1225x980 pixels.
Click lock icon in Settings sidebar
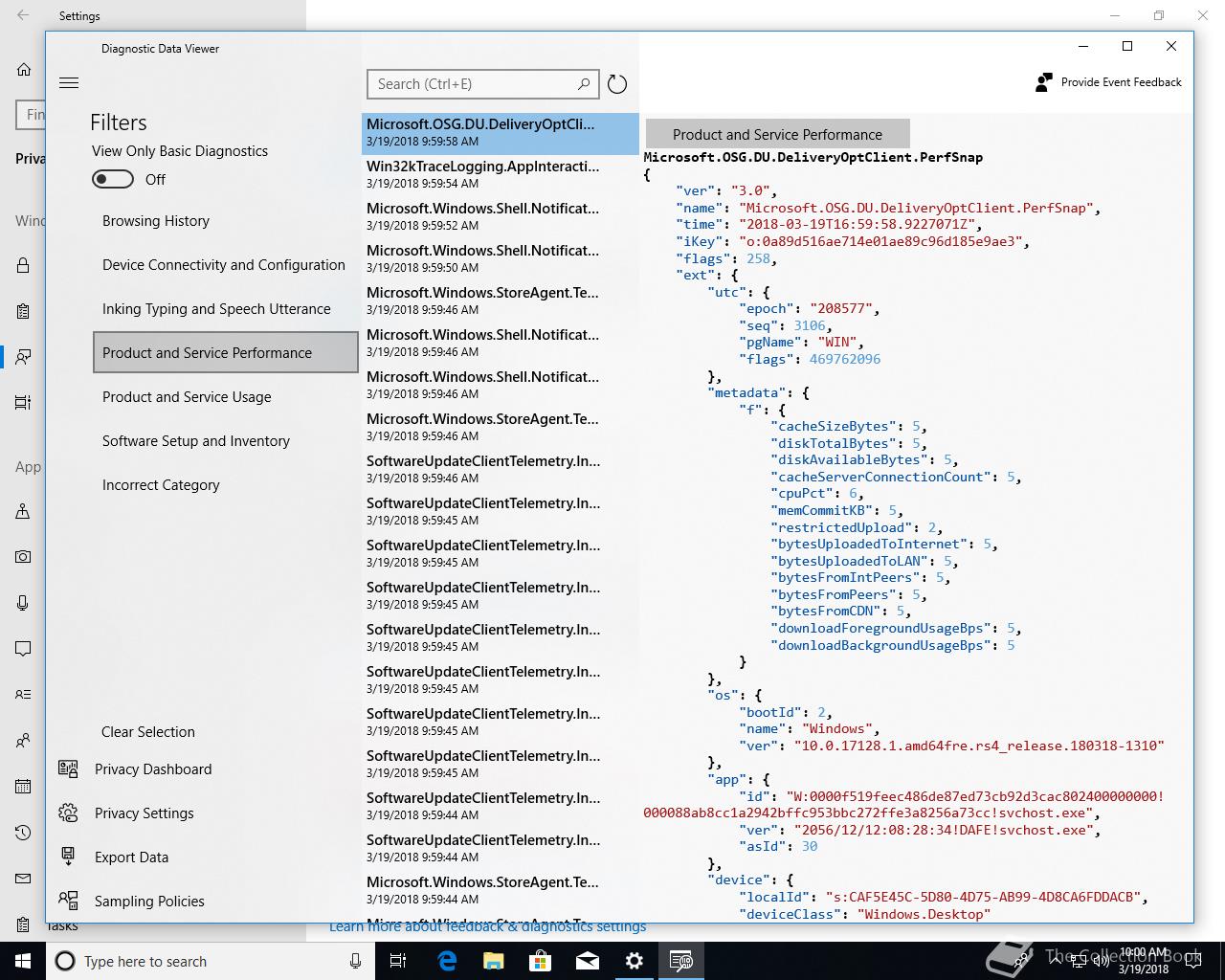coord(23,265)
